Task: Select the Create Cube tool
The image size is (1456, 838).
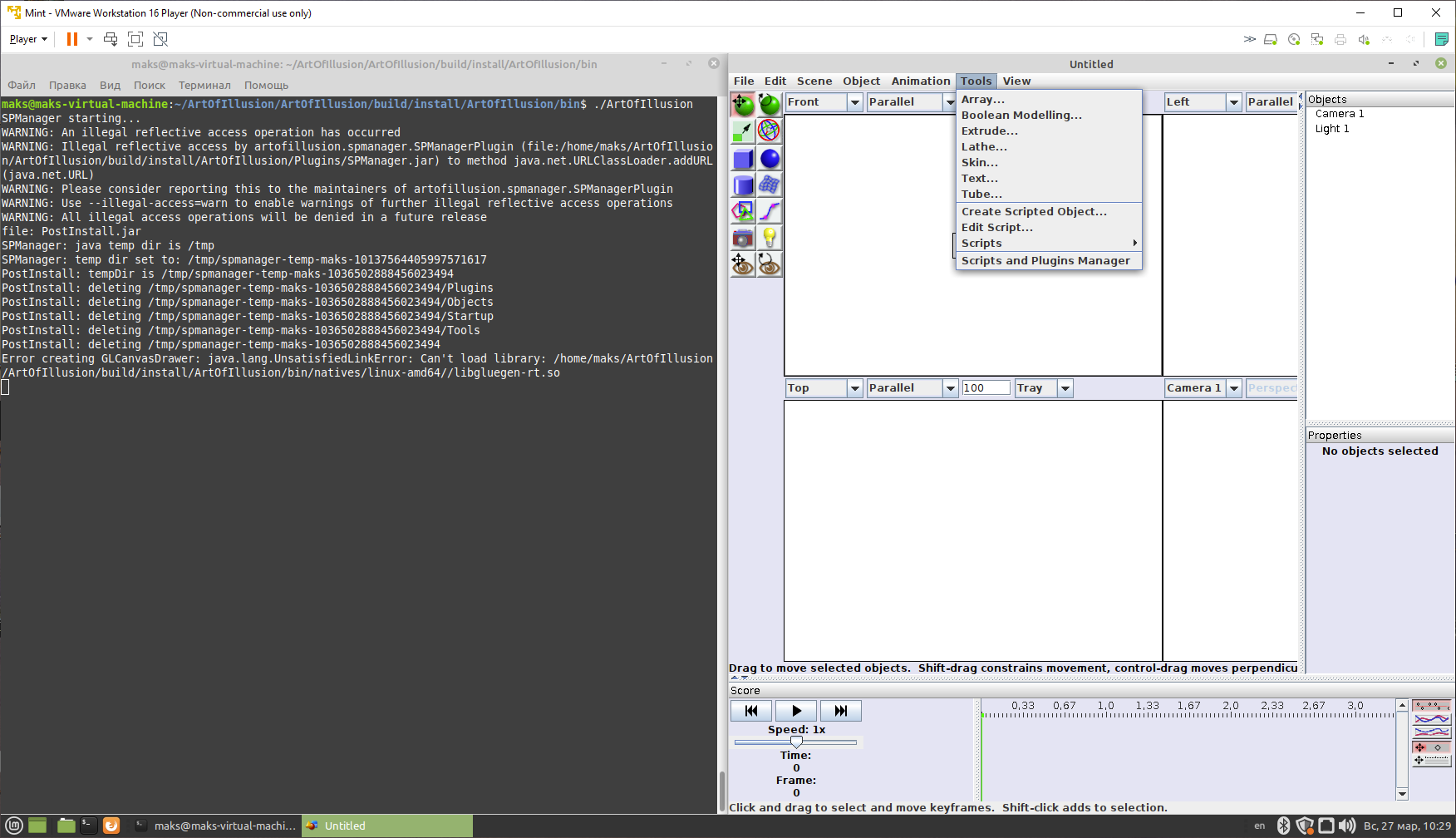Action: [743, 158]
